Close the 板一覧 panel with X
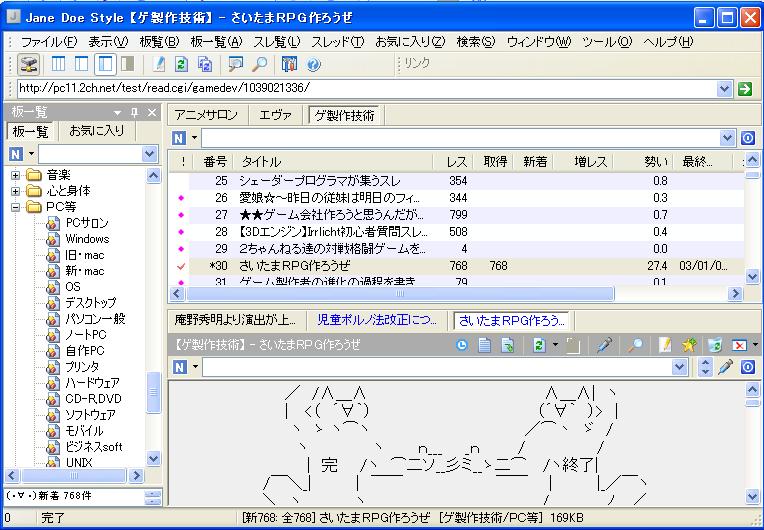Screen dimensions: 764x530 tap(152, 113)
